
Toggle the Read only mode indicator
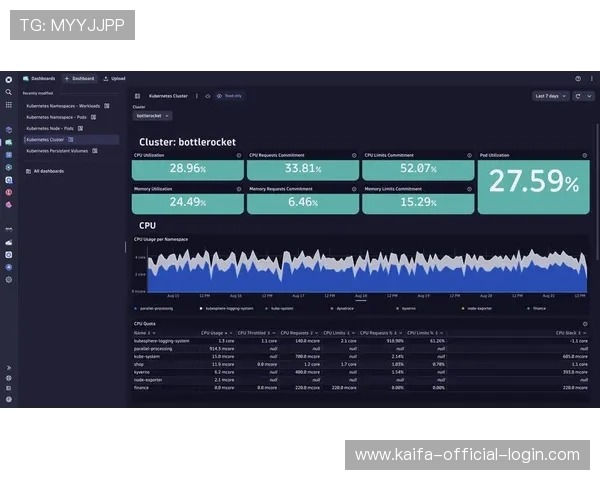pos(229,96)
